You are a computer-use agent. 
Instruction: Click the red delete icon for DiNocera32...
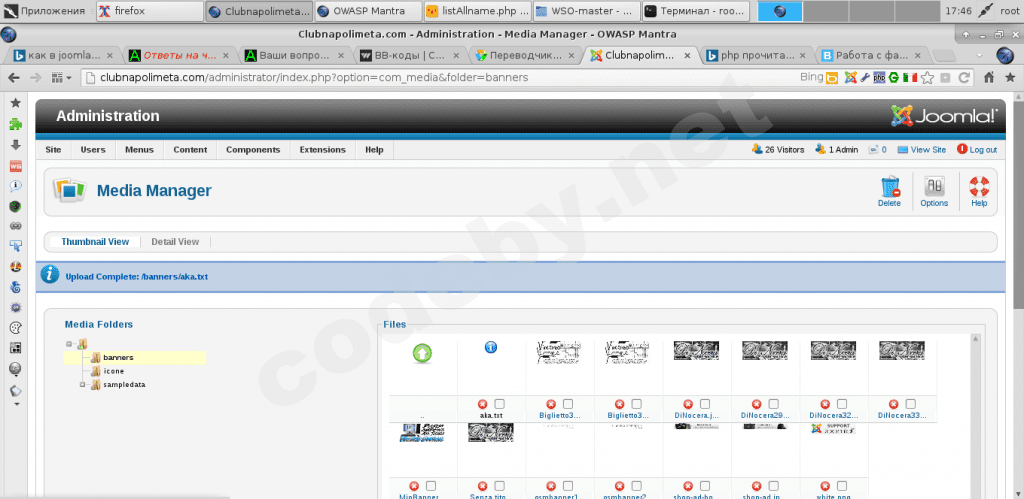point(825,404)
